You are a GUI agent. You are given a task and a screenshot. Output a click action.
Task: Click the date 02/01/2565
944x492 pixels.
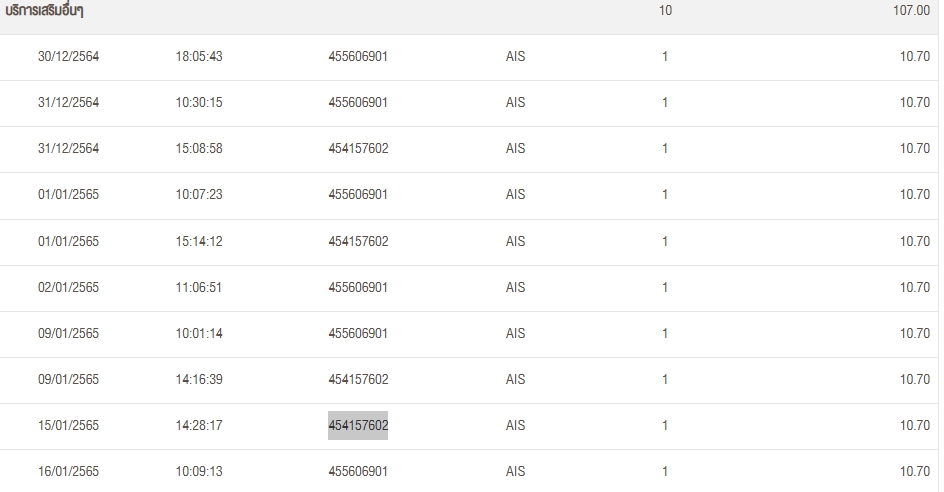[x=69, y=287]
